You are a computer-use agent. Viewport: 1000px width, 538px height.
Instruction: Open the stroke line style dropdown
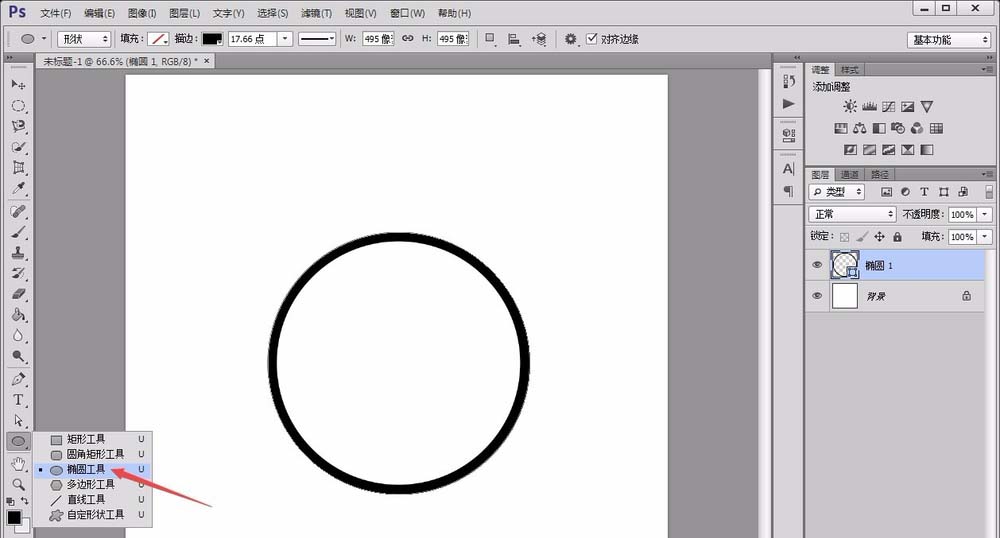[x=317, y=39]
